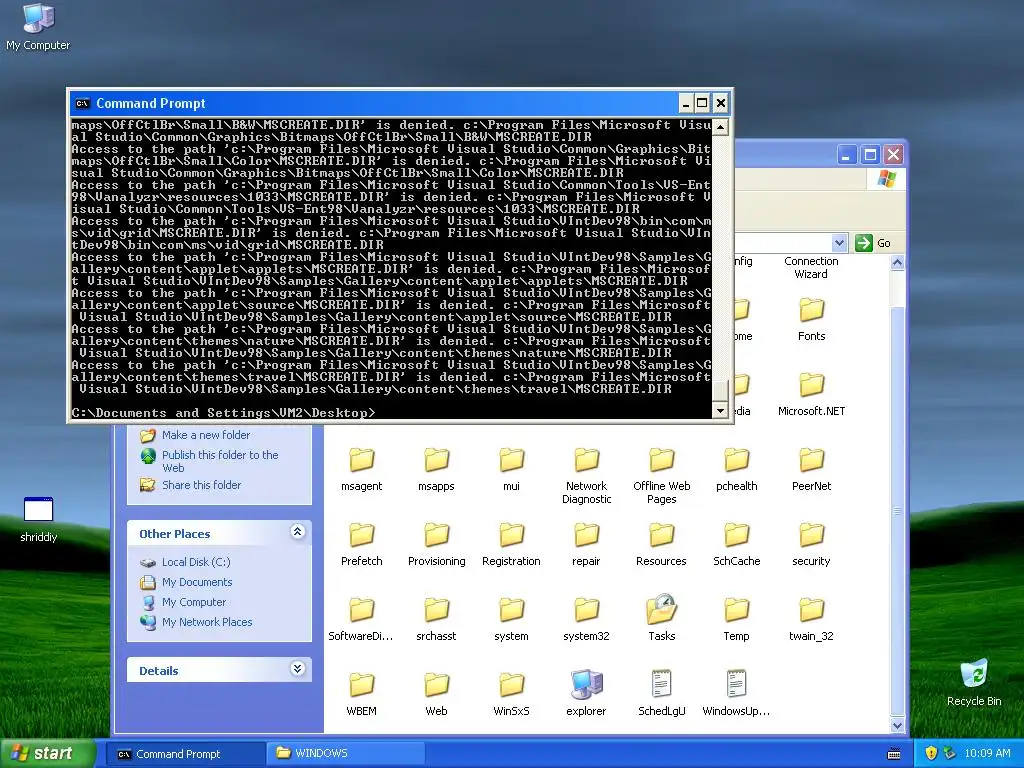
Task: Select the Provisioning folder
Action: click(436, 545)
